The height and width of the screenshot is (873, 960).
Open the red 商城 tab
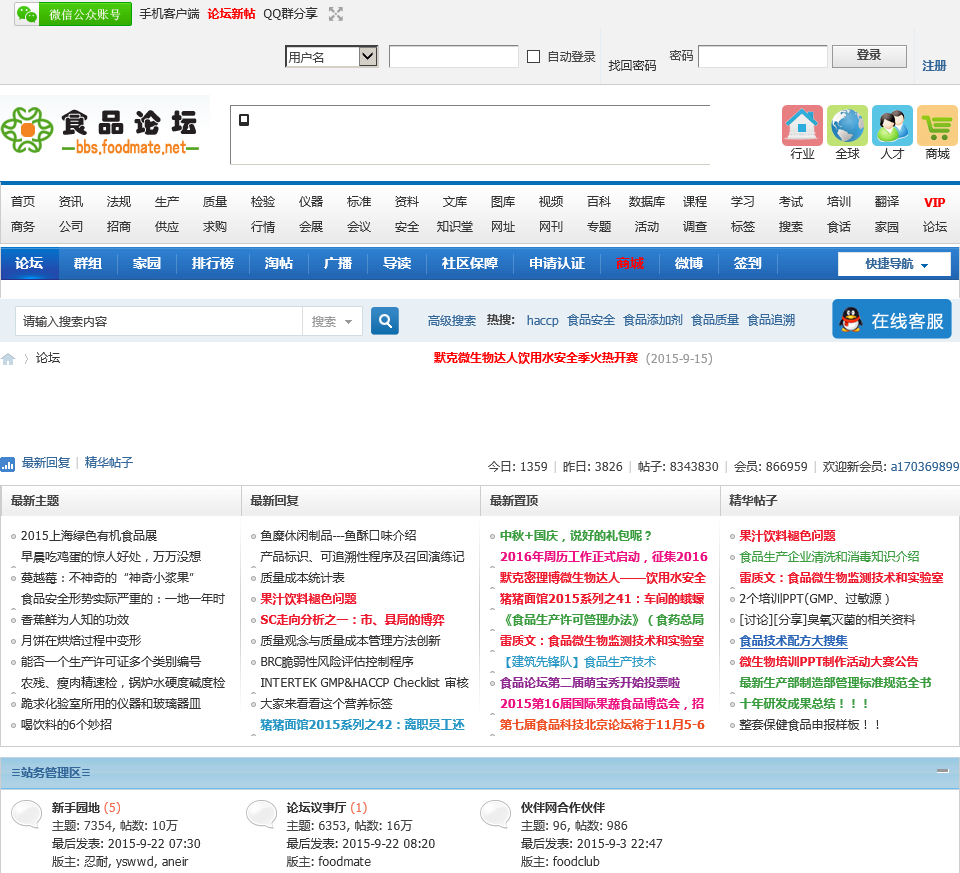(x=630, y=263)
